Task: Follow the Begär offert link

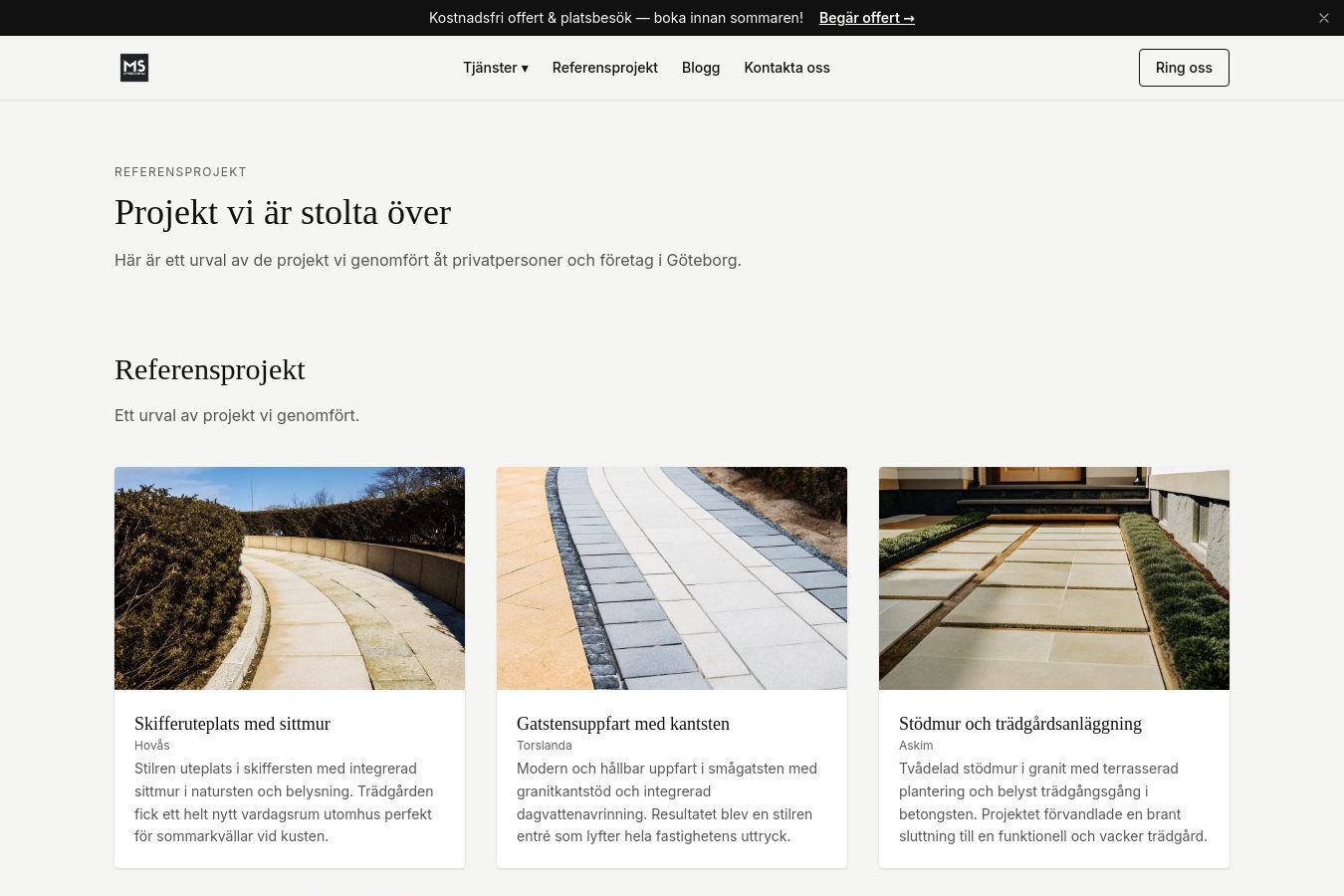Action: click(867, 18)
